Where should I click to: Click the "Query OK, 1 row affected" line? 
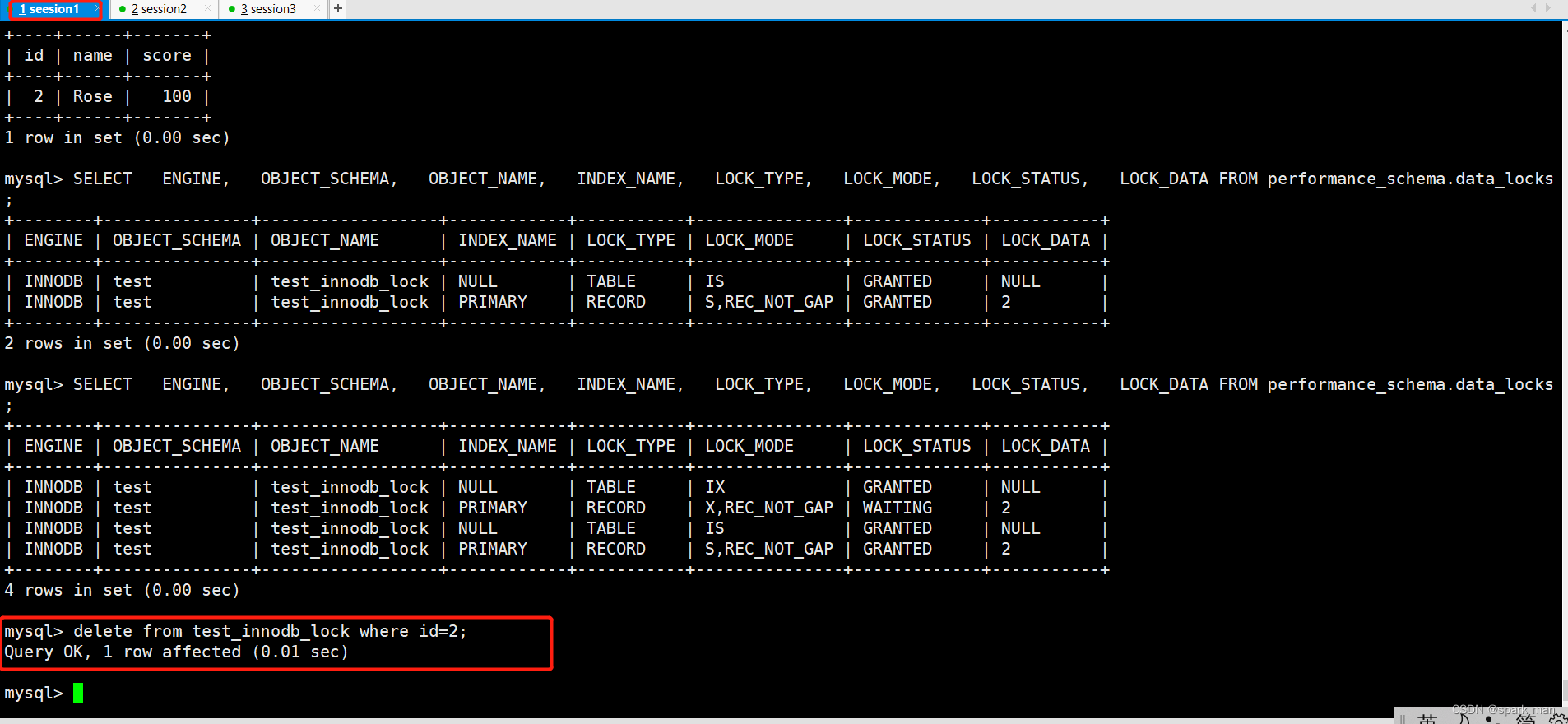(176, 652)
